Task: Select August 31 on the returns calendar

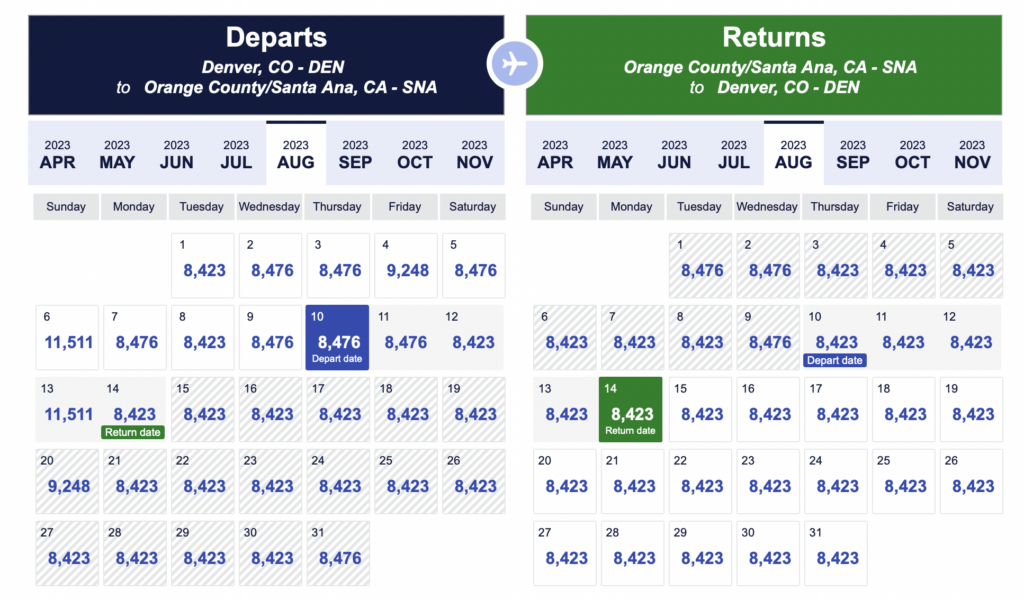Action: (x=835, y=552)
